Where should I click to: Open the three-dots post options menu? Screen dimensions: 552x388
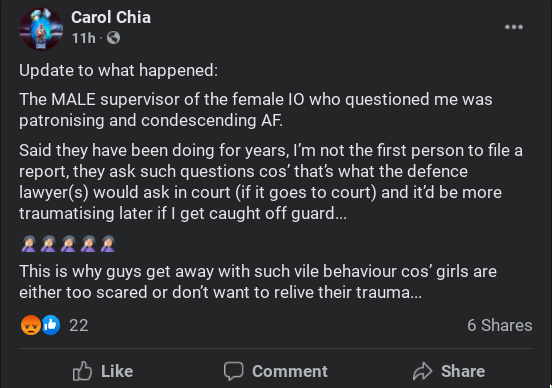(x=514, y=27)
